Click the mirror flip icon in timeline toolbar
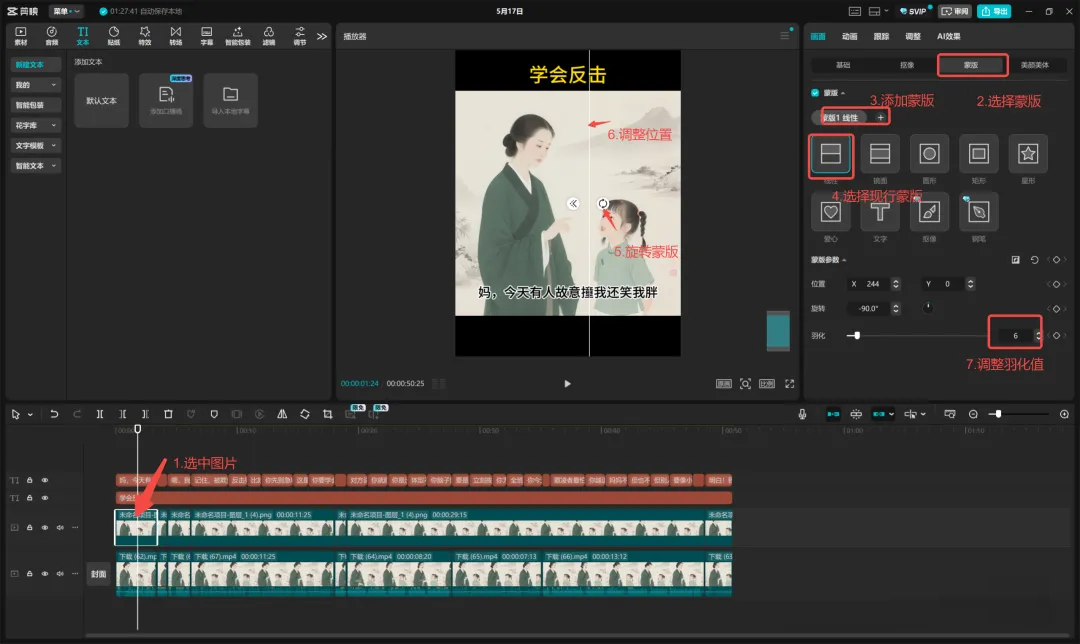This screenshot has width=1080, height=644. click(282, 414)
